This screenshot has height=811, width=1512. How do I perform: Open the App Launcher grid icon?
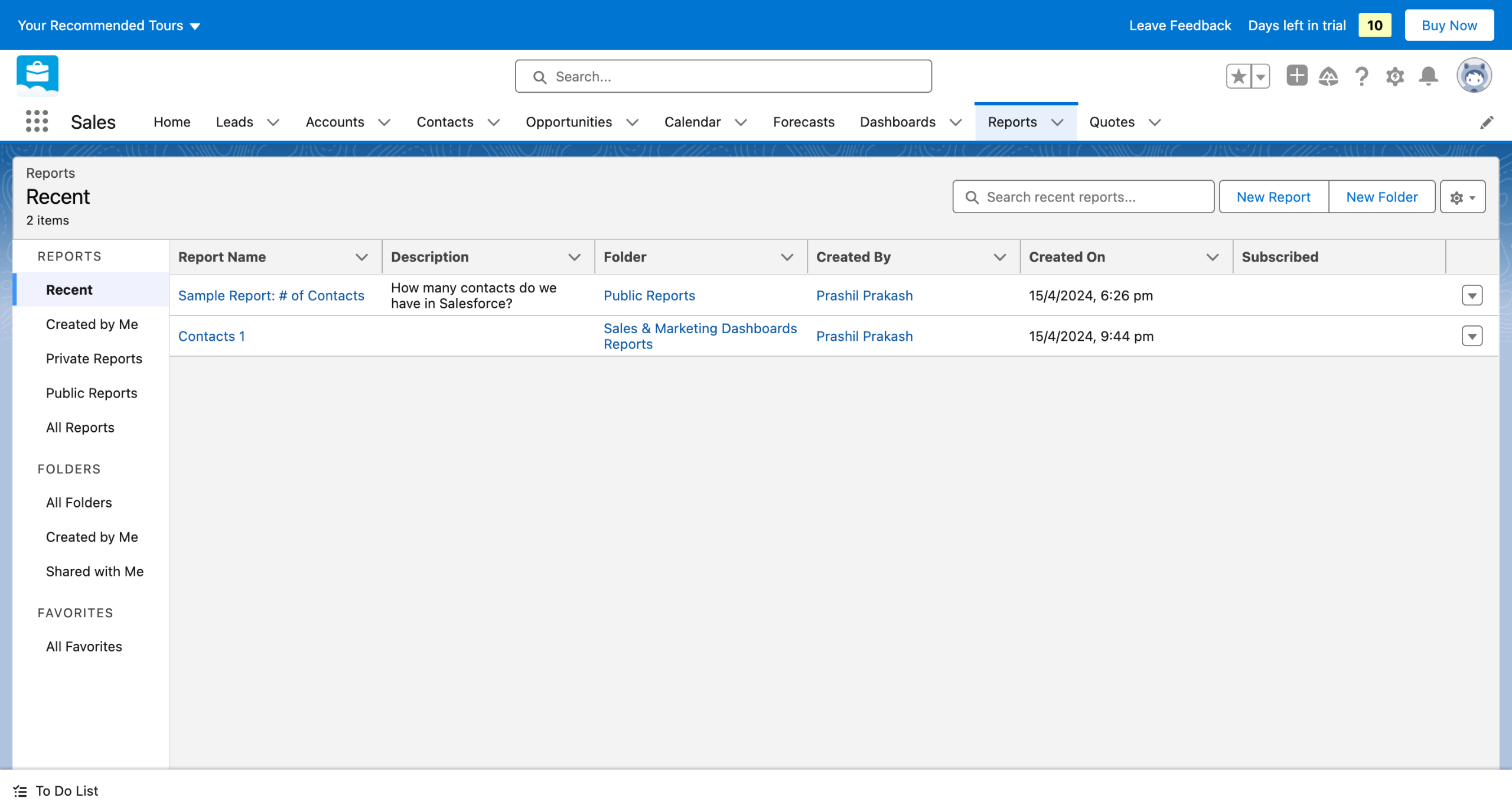point(37,121)
